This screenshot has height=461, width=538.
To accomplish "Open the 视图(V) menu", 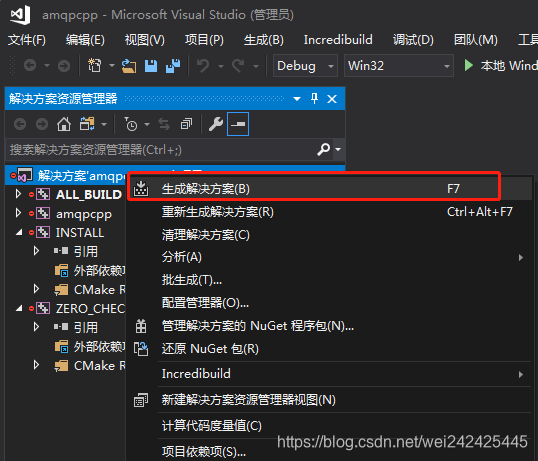I will (145, 40).
